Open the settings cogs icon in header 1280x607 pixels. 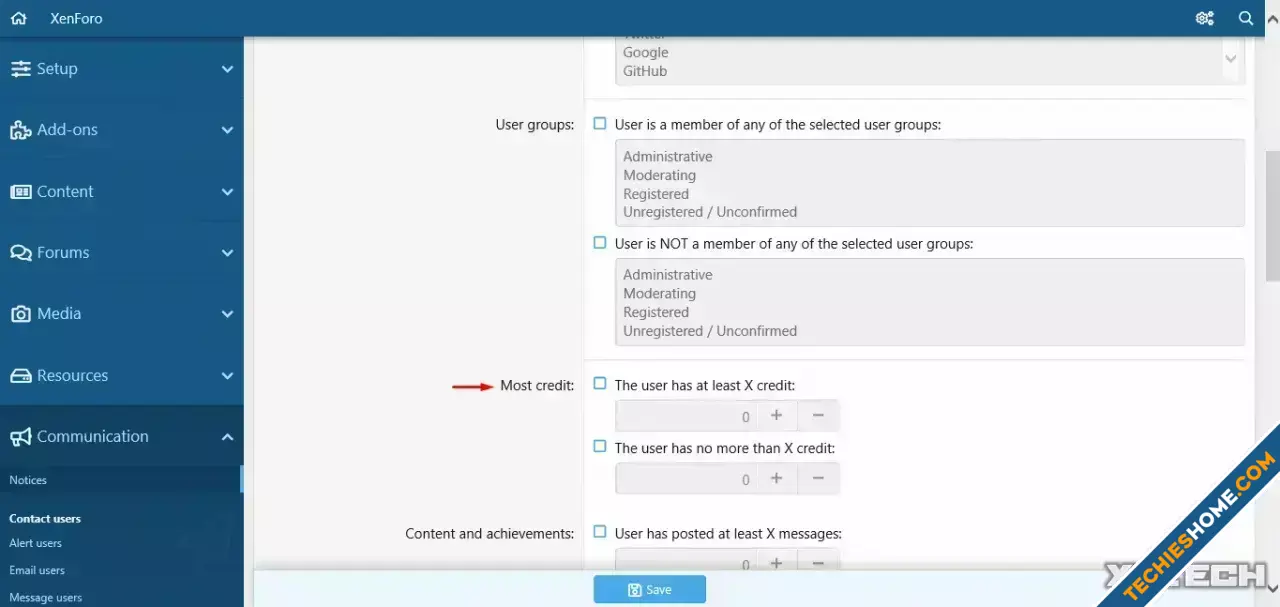[x=1205, y=18]
